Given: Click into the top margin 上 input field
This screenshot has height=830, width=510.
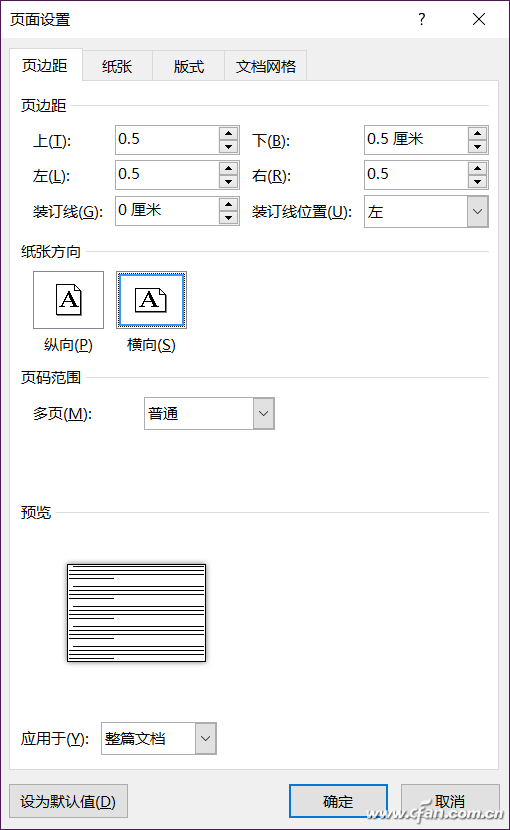Looking at the screenshot, I should 166,140.
